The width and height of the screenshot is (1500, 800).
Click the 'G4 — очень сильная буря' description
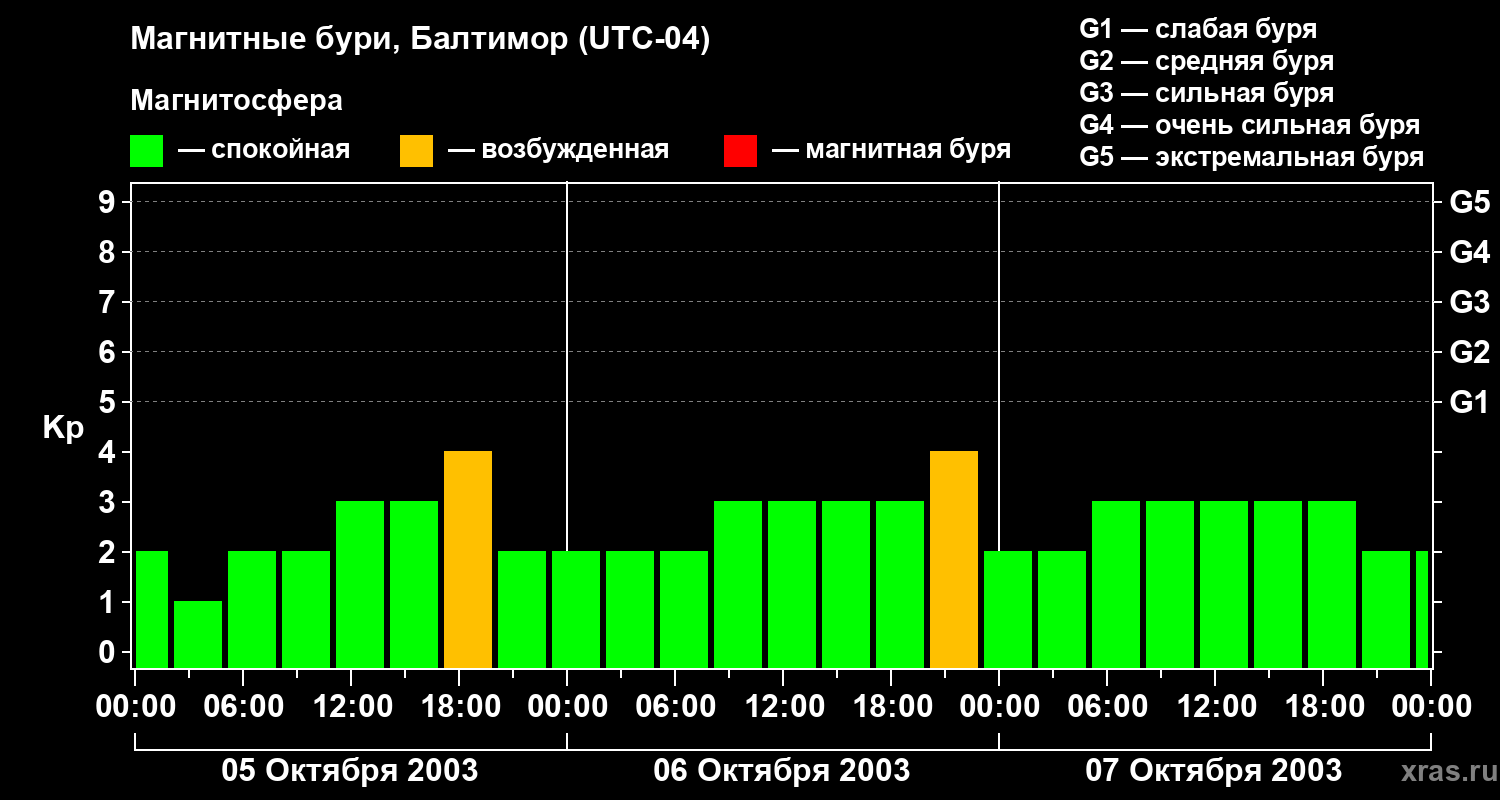1250,125
